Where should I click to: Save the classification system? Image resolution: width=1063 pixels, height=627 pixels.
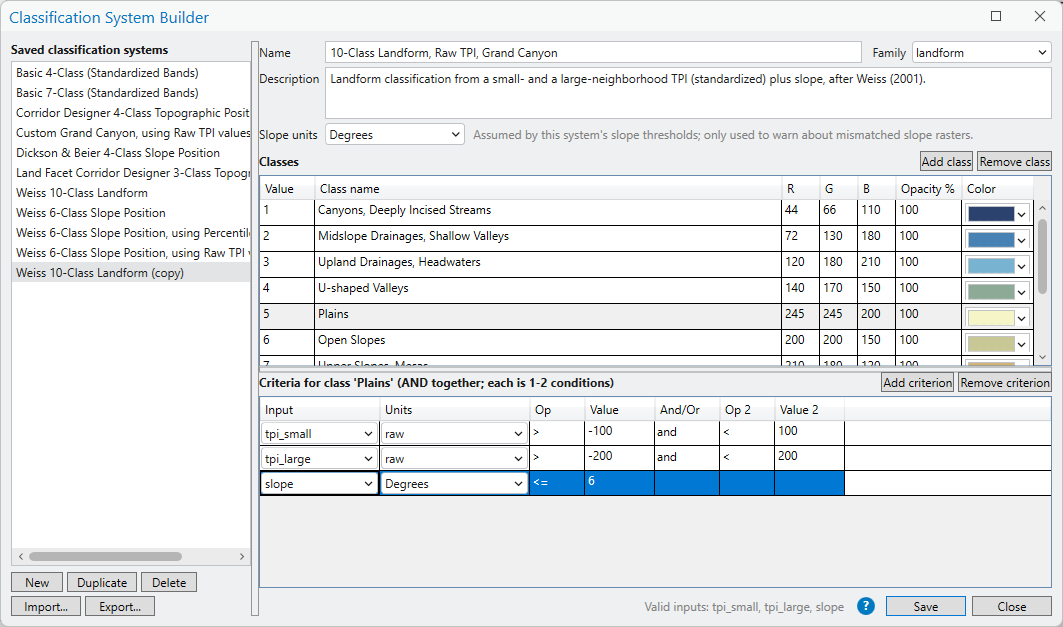pos(925,607)
